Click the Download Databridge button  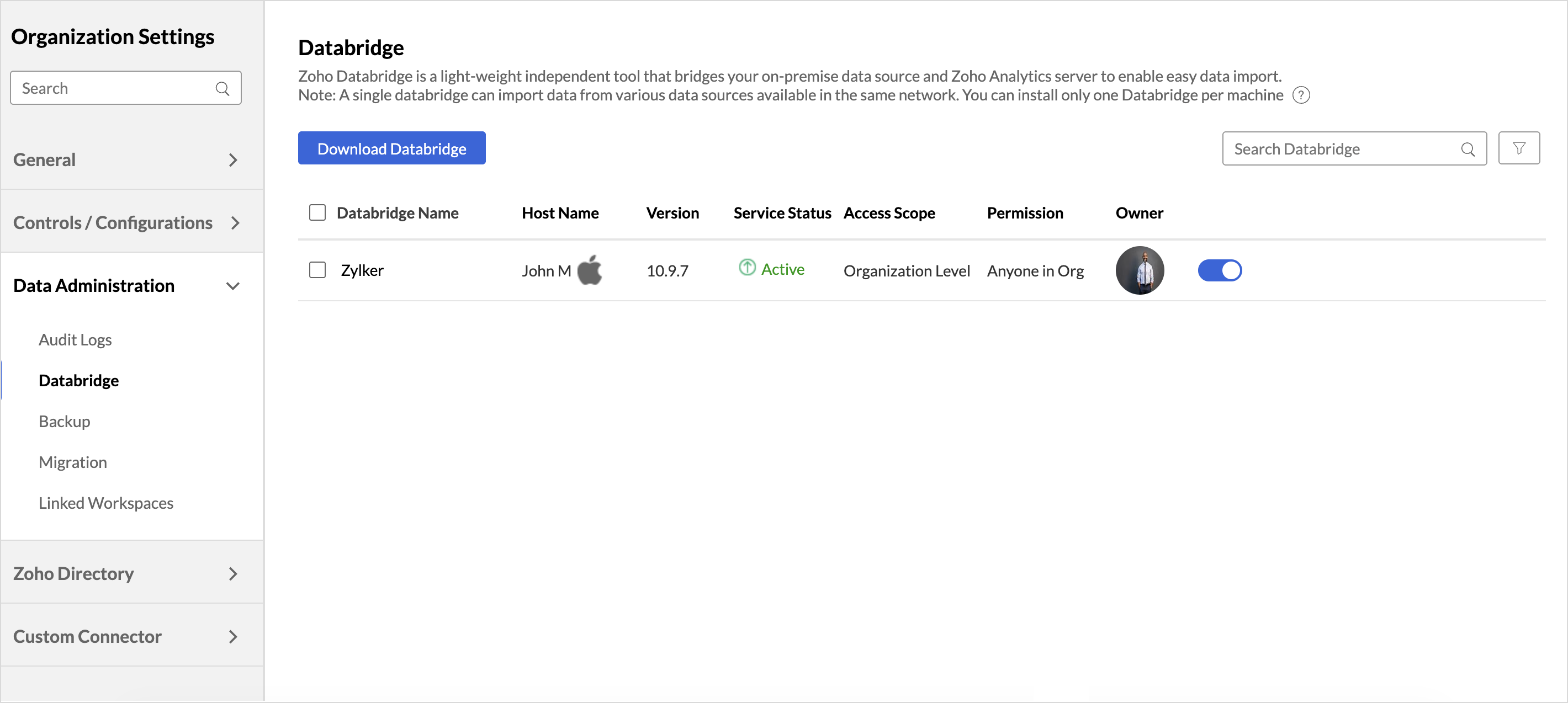click(391, 148)
